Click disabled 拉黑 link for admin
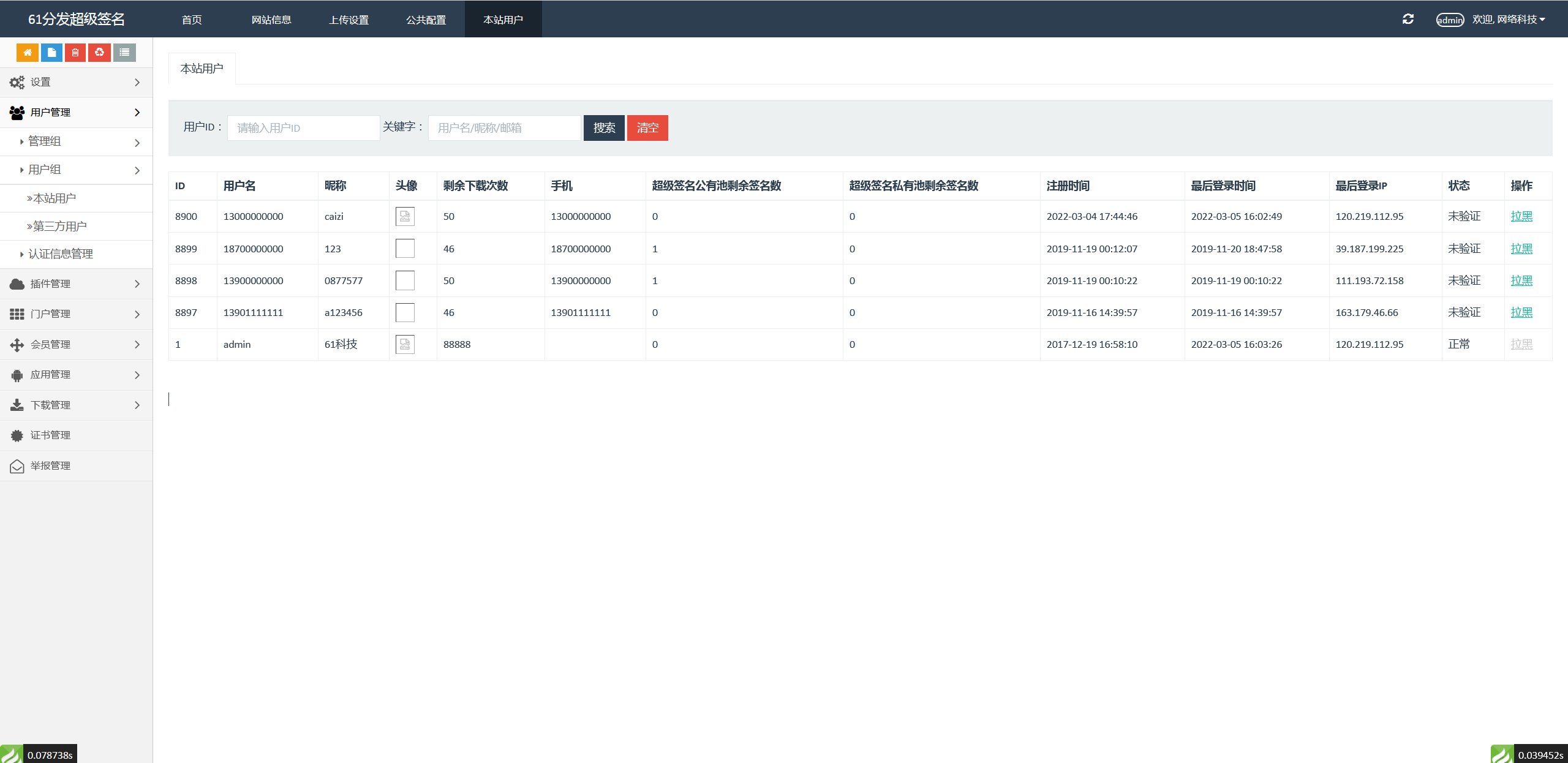The width and height of the screenshot is (1568, 763). [x=1521, y=344]
